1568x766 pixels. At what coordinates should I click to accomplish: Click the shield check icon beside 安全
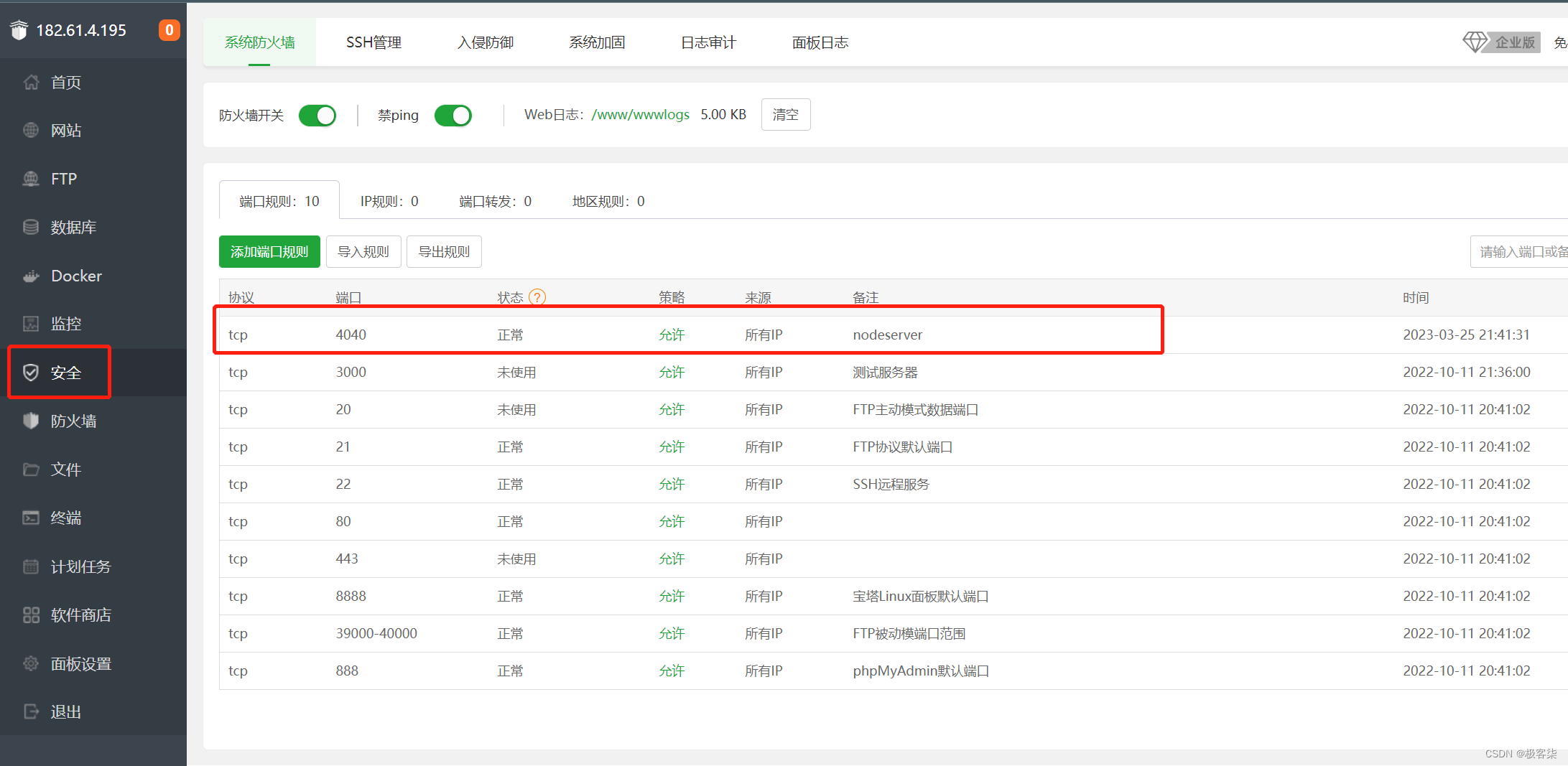(31, 373)
